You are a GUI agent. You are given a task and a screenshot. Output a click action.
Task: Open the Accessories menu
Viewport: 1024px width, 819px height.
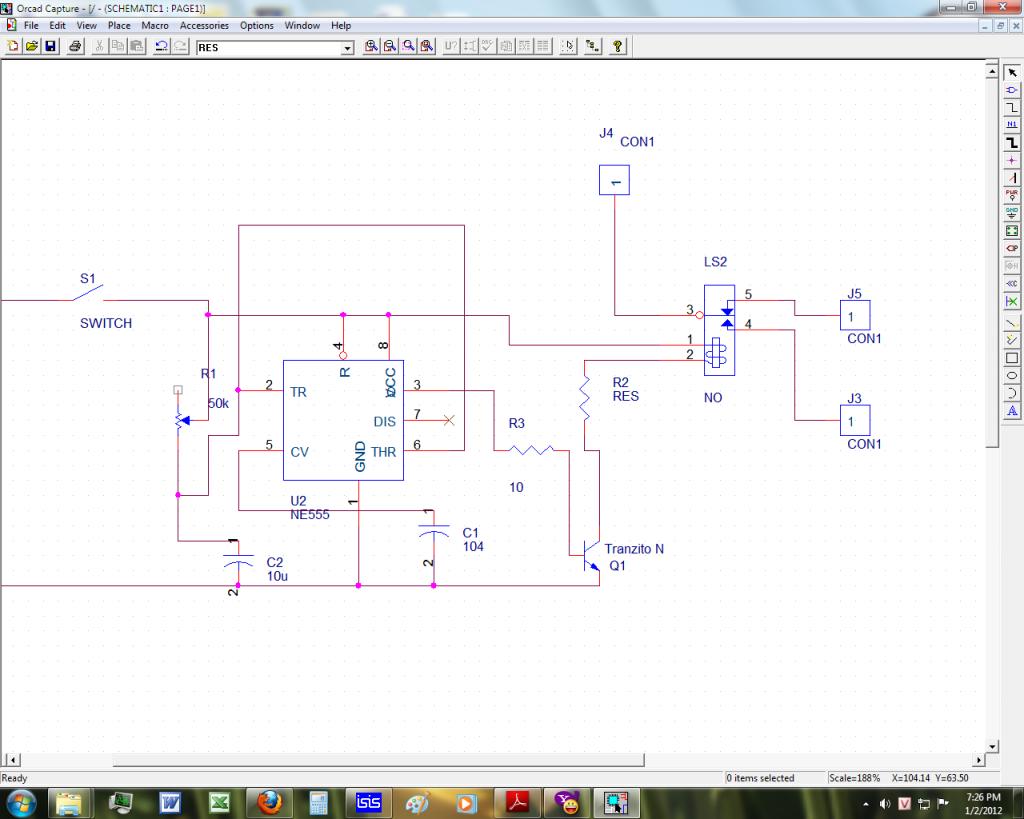point(204,25)
